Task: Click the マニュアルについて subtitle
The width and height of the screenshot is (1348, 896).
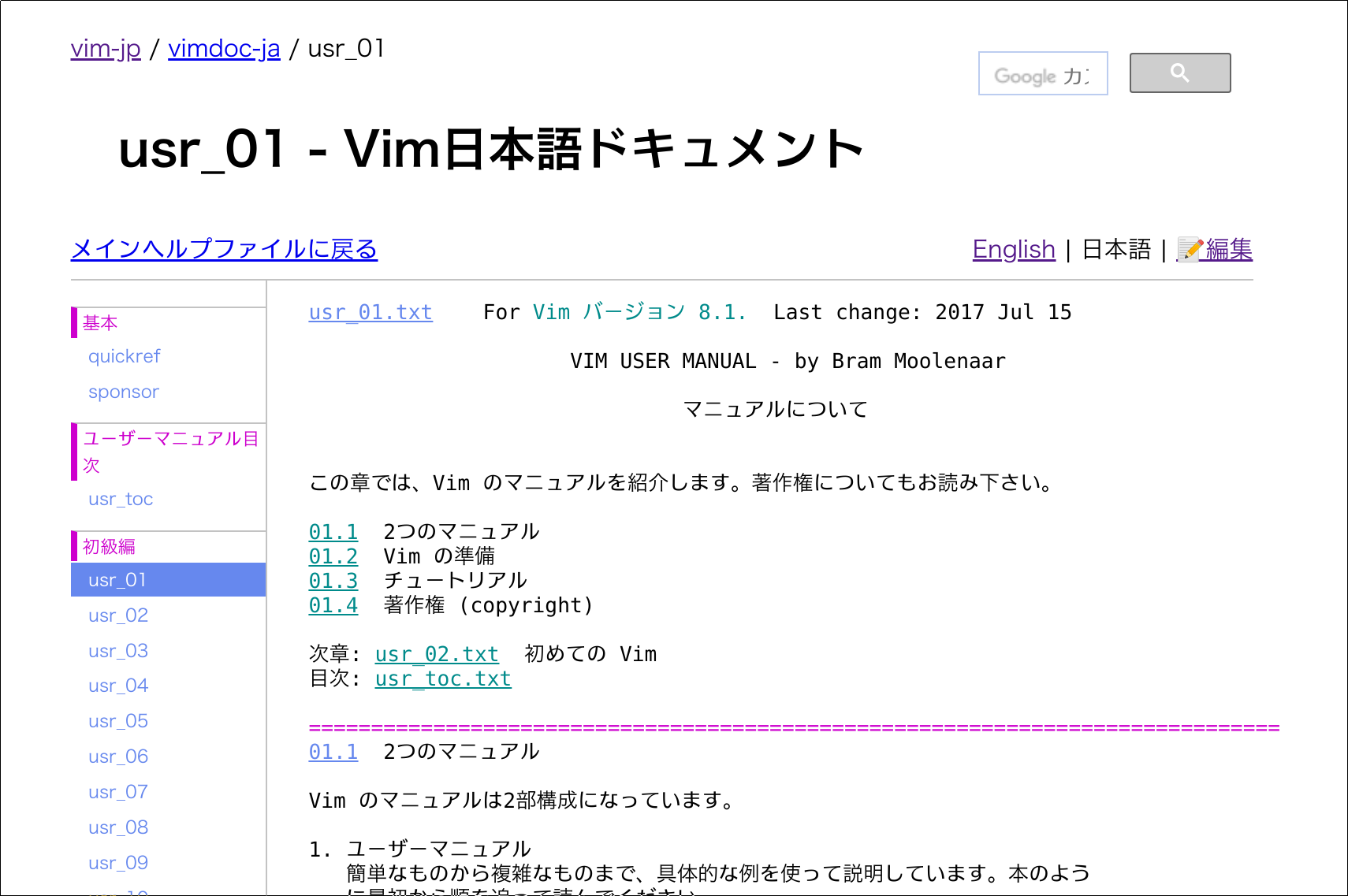Action: [x=776, y=410]
